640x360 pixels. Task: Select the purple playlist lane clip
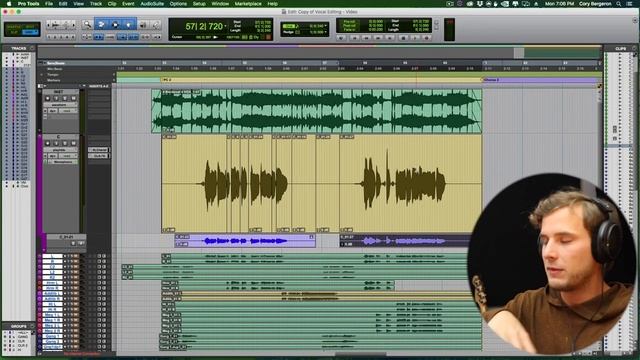(245, 241)
